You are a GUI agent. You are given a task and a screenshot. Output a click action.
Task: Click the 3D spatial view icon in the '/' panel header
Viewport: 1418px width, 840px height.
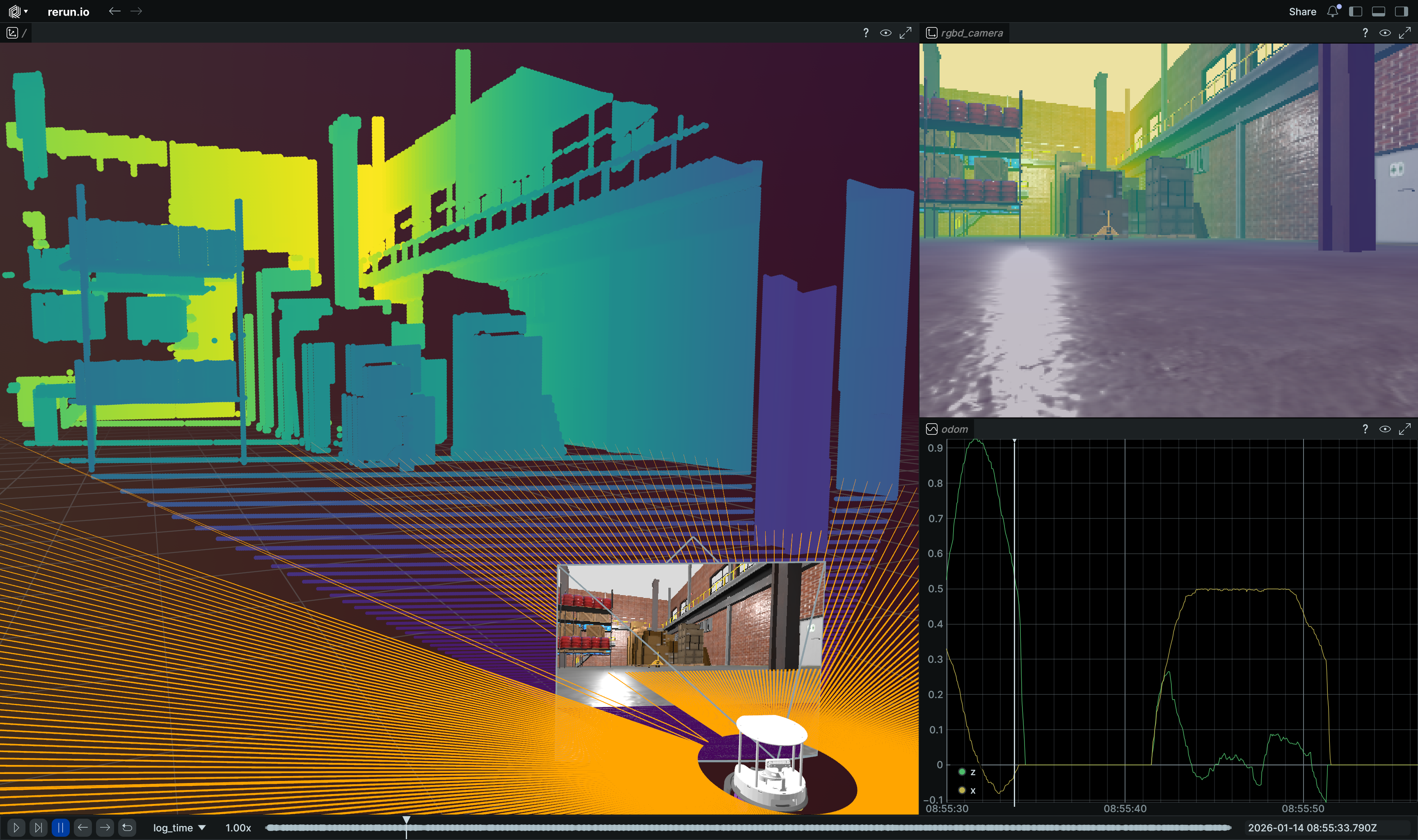(x=12, y=33)
